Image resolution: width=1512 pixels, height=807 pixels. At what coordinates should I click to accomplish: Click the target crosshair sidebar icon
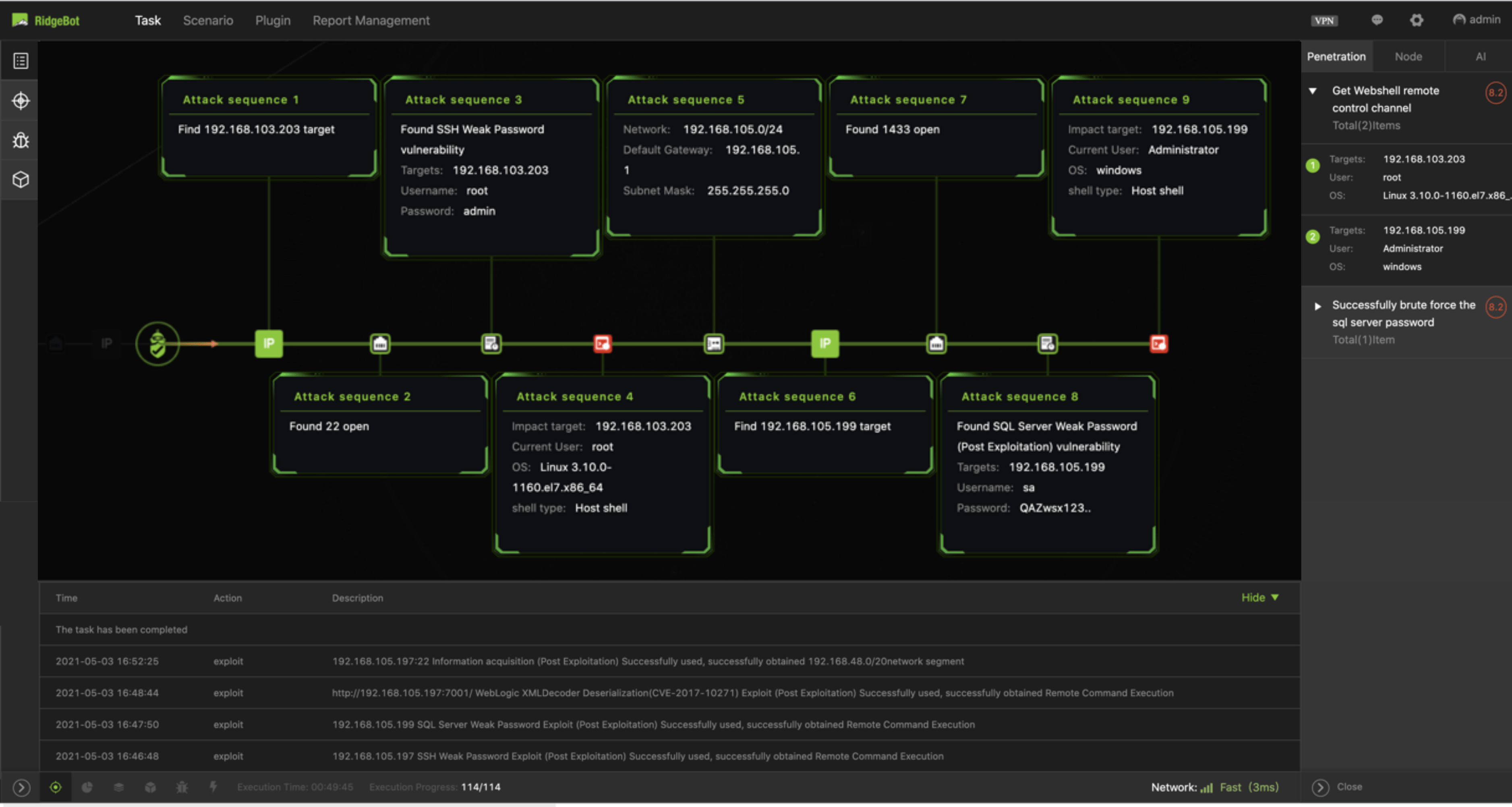point(21,100)
